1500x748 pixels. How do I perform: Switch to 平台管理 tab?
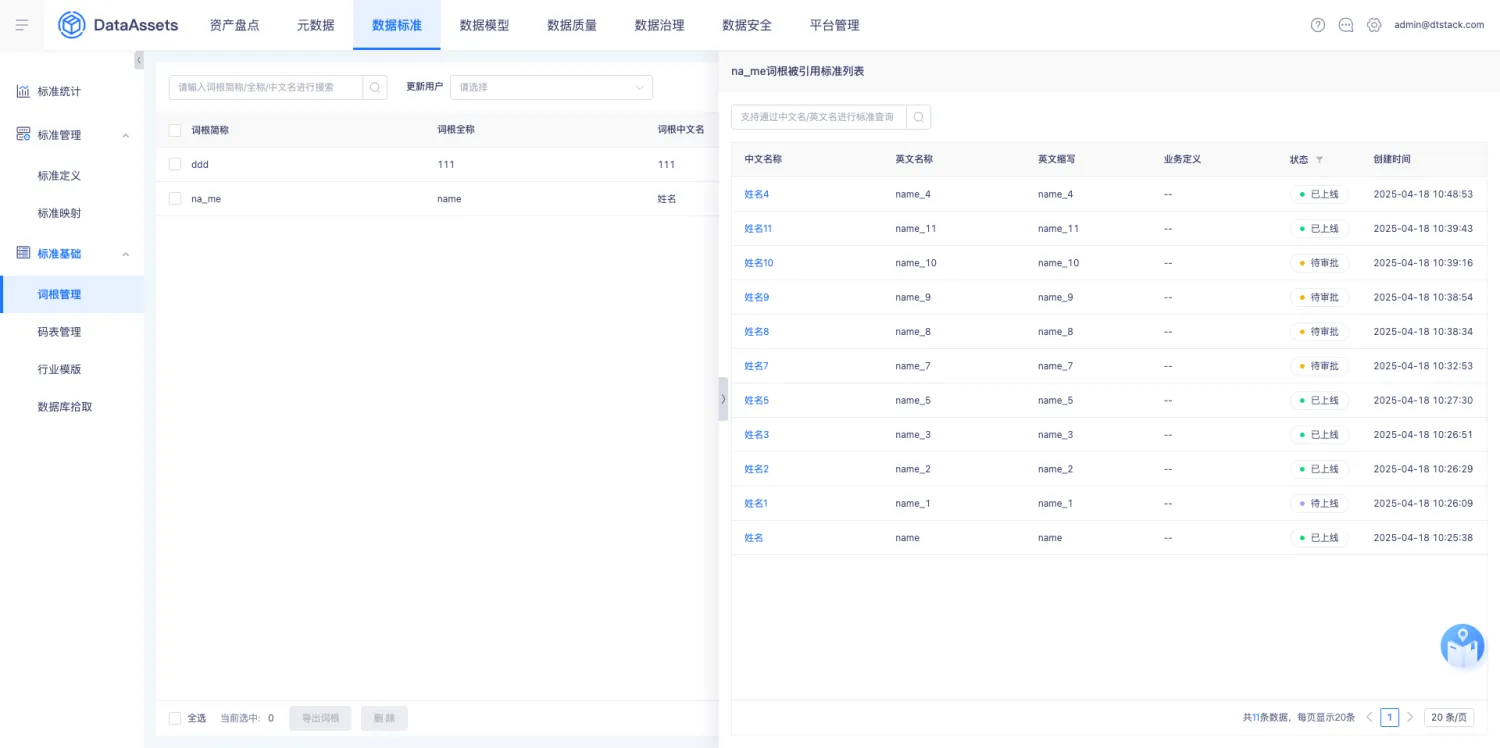(834, 25)
